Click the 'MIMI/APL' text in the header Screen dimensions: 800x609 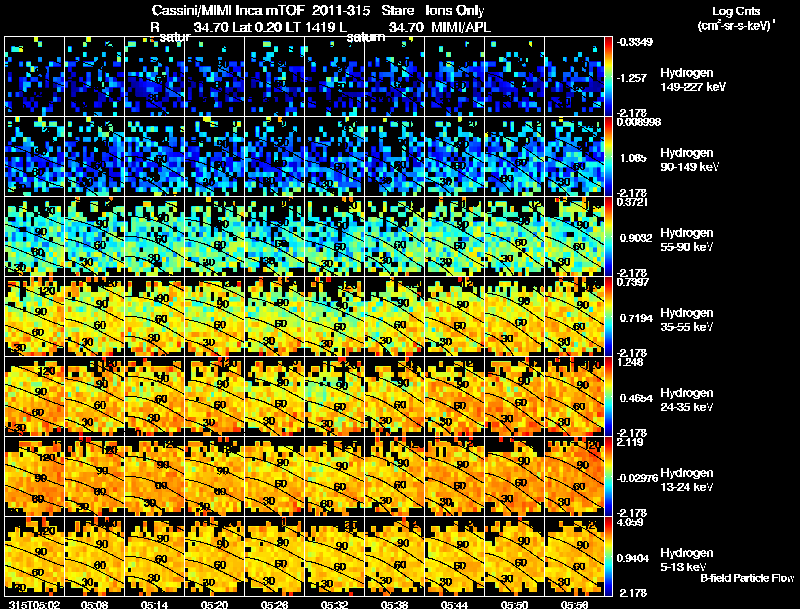coord(461,27)
